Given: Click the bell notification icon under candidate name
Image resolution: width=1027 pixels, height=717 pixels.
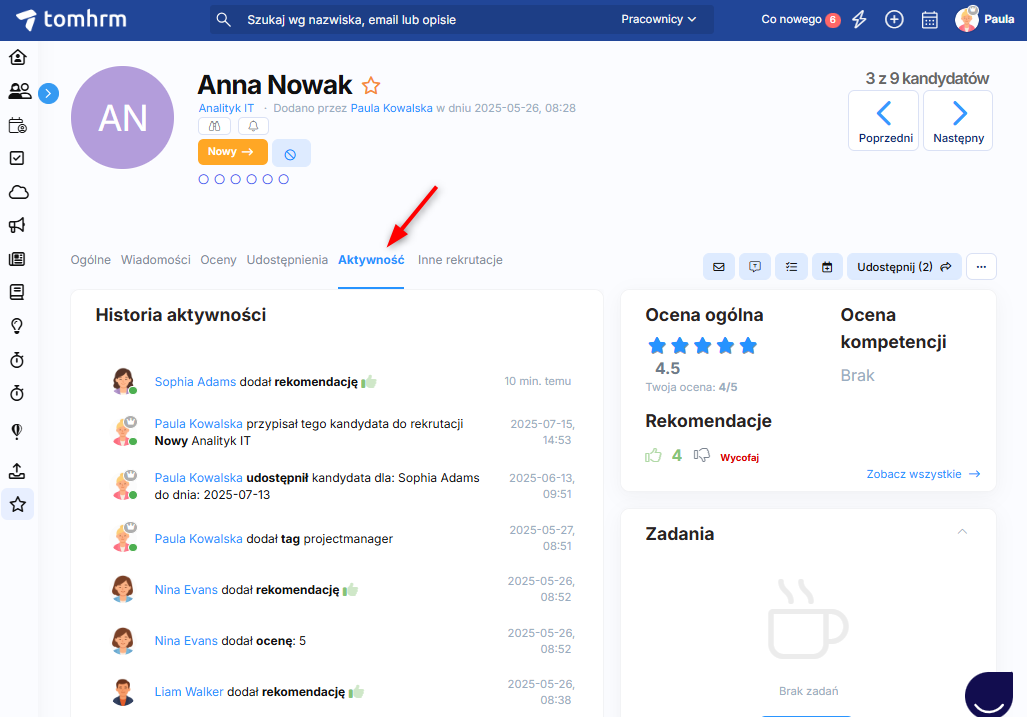Looking at the screenshot, I should click(253, 125).
